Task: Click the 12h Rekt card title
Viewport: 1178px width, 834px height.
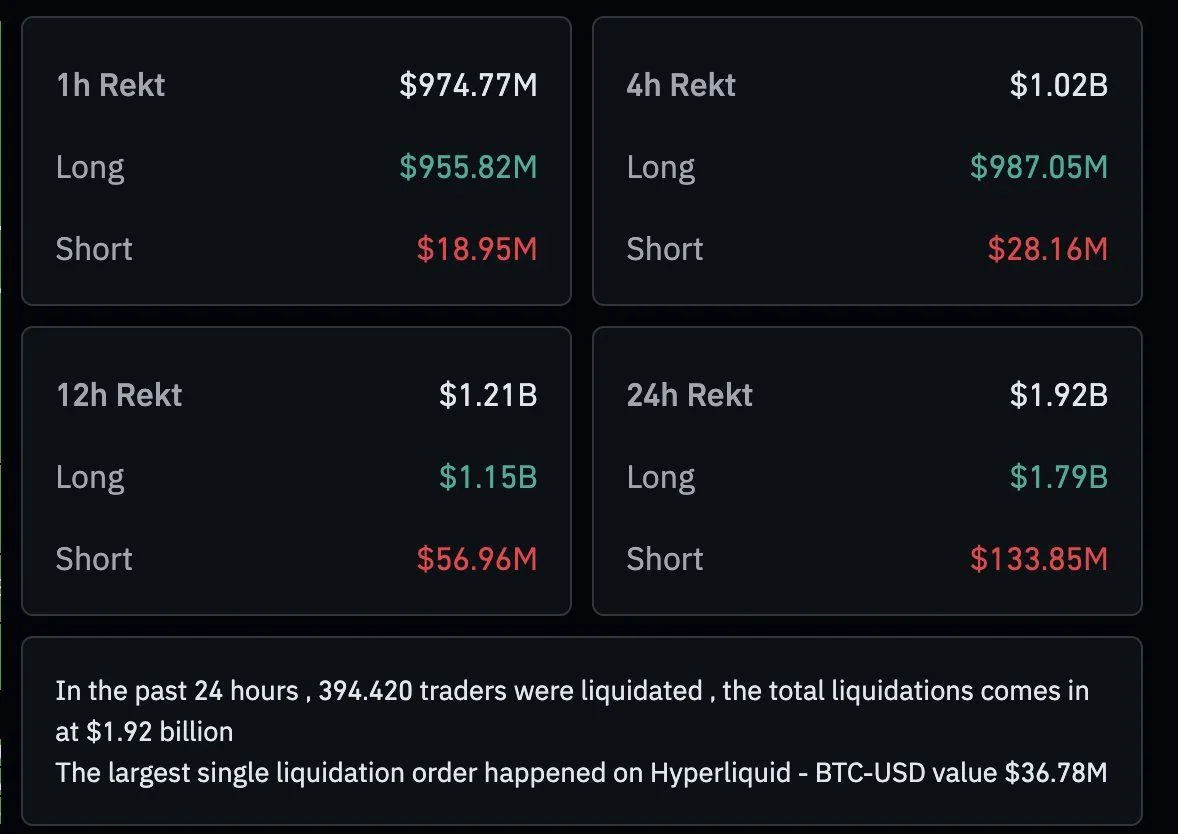Action: pyautogui.click(x=119, y=395)
